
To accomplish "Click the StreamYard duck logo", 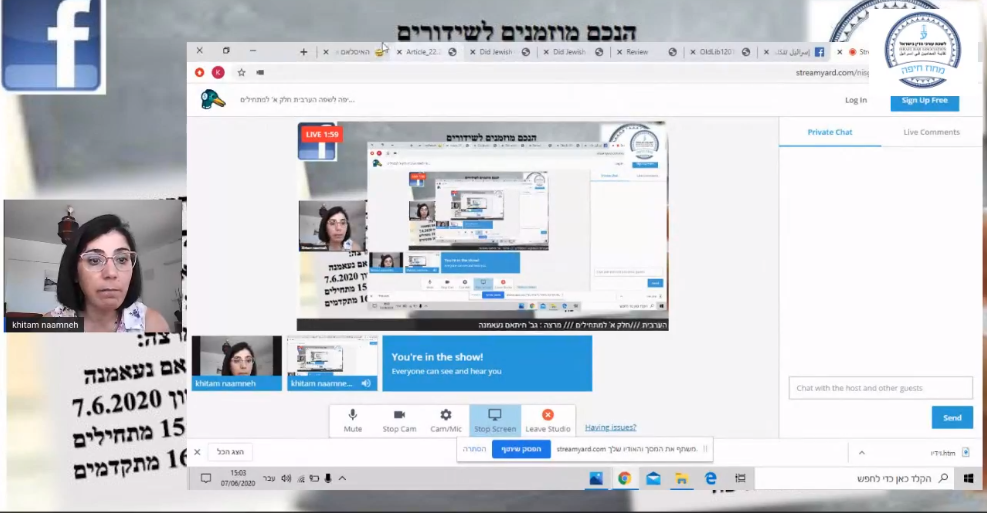I will [213, 99].
